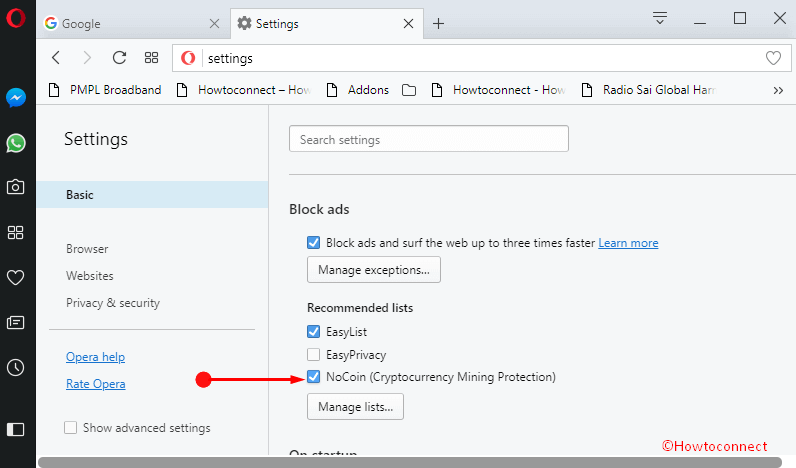Open a new tab
Viewport: 796px width, 468px height.
(439, 23)
